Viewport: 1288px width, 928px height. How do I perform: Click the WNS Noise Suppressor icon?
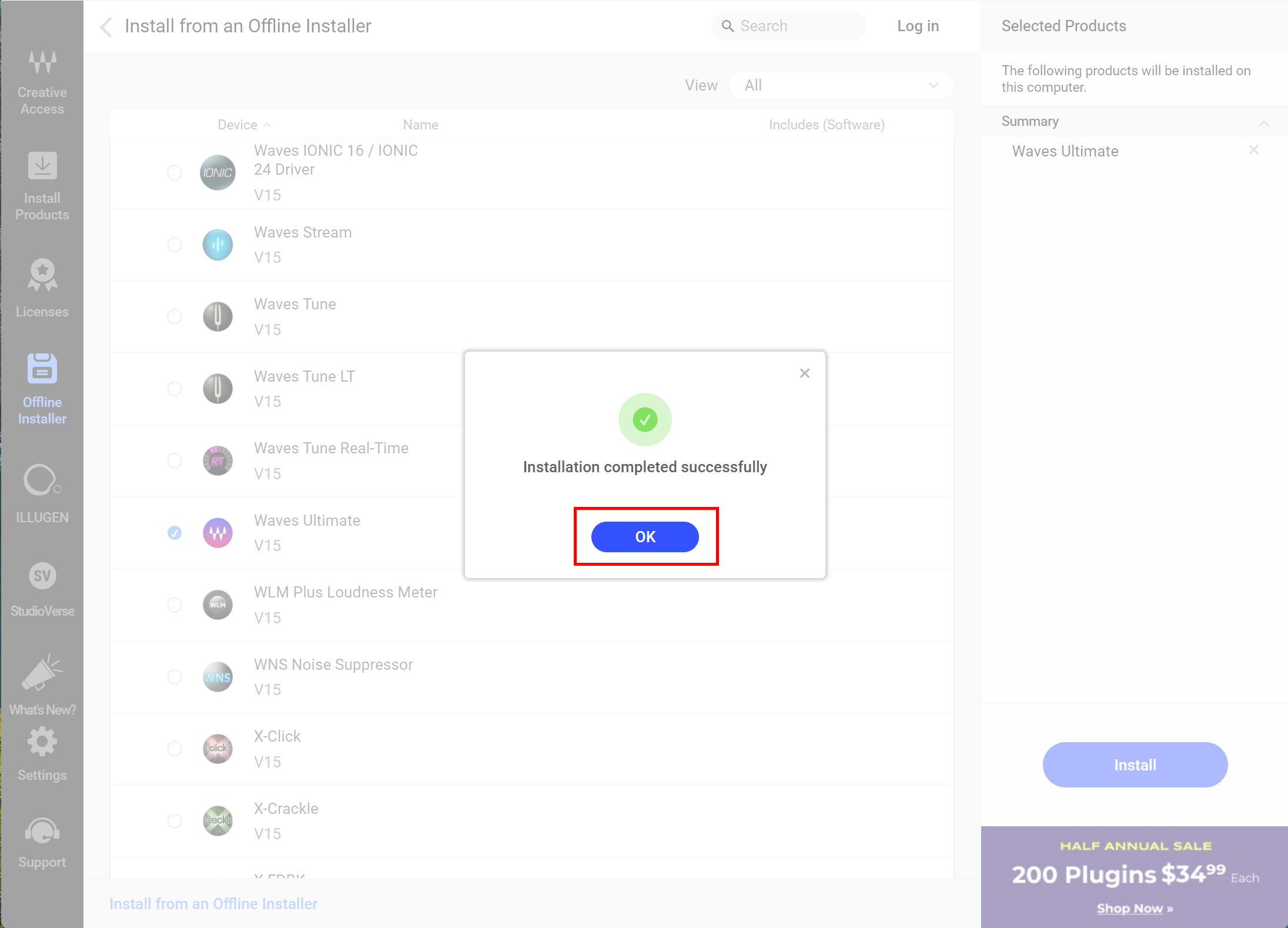tap(218, 677)
